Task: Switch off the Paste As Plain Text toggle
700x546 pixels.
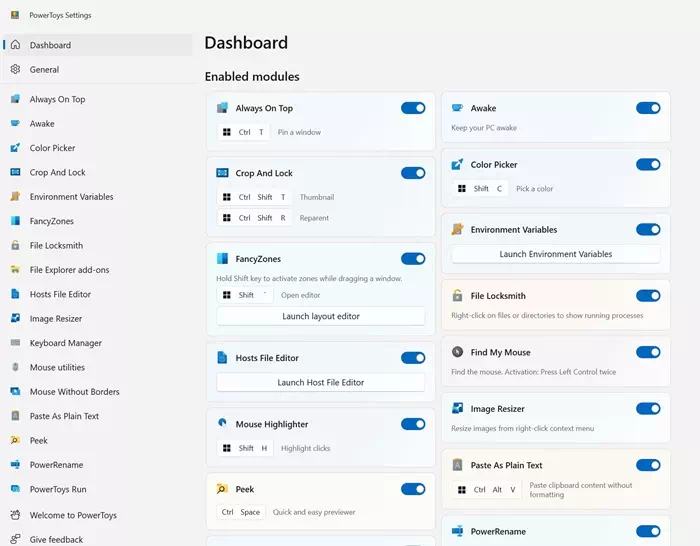Action: tap(648, 465)
